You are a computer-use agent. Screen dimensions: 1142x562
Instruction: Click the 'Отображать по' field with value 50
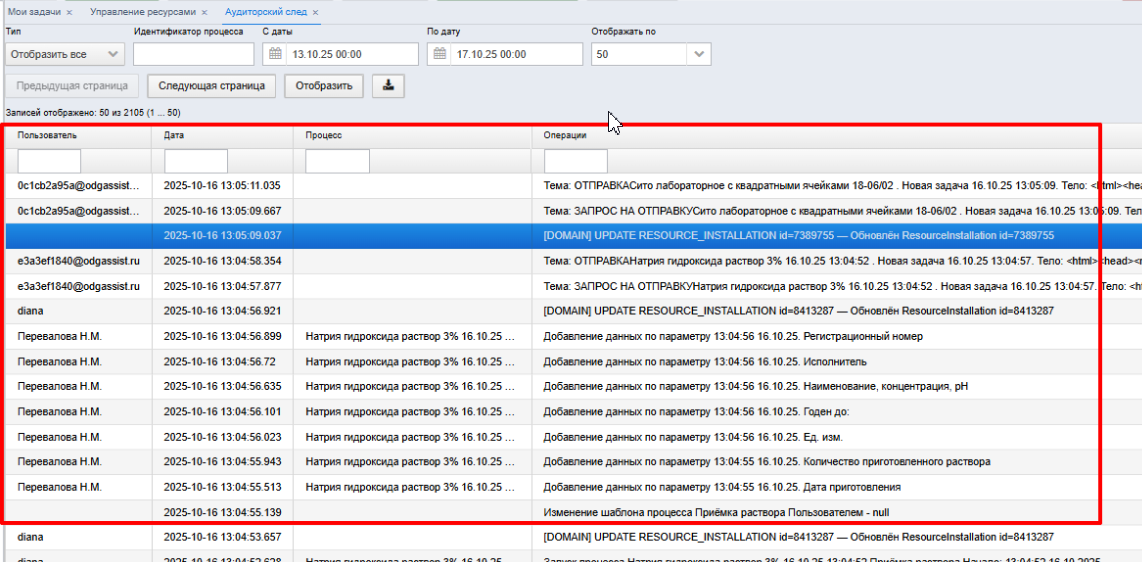(639, 55)
